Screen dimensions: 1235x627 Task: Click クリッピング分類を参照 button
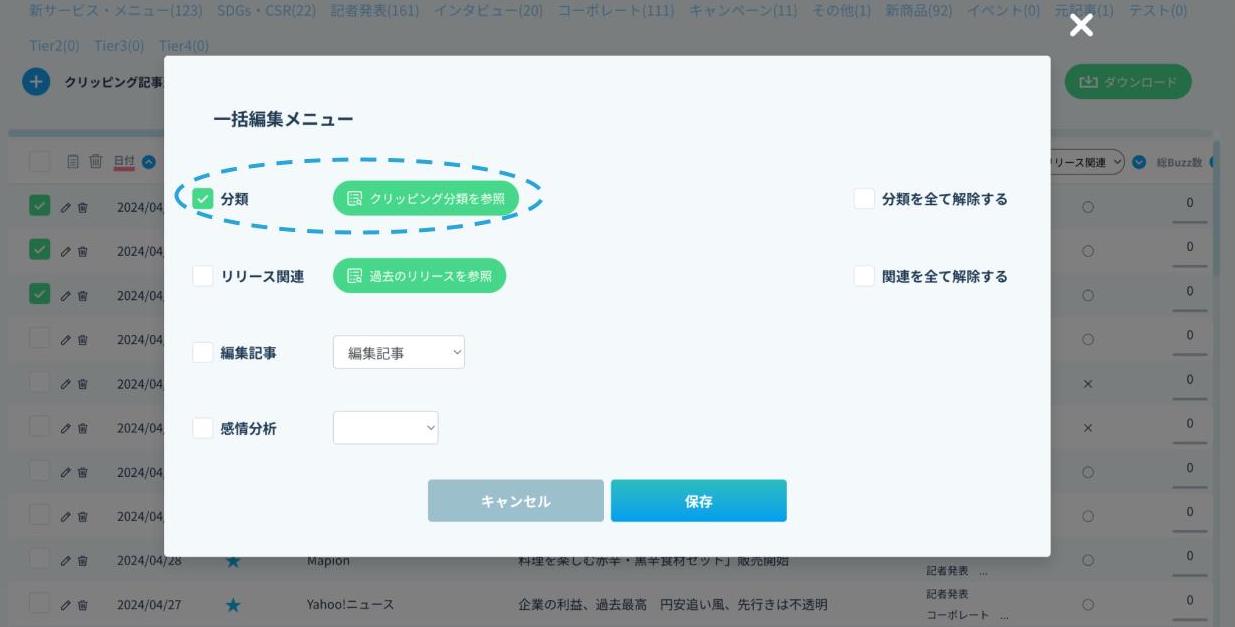coord(426,199)
